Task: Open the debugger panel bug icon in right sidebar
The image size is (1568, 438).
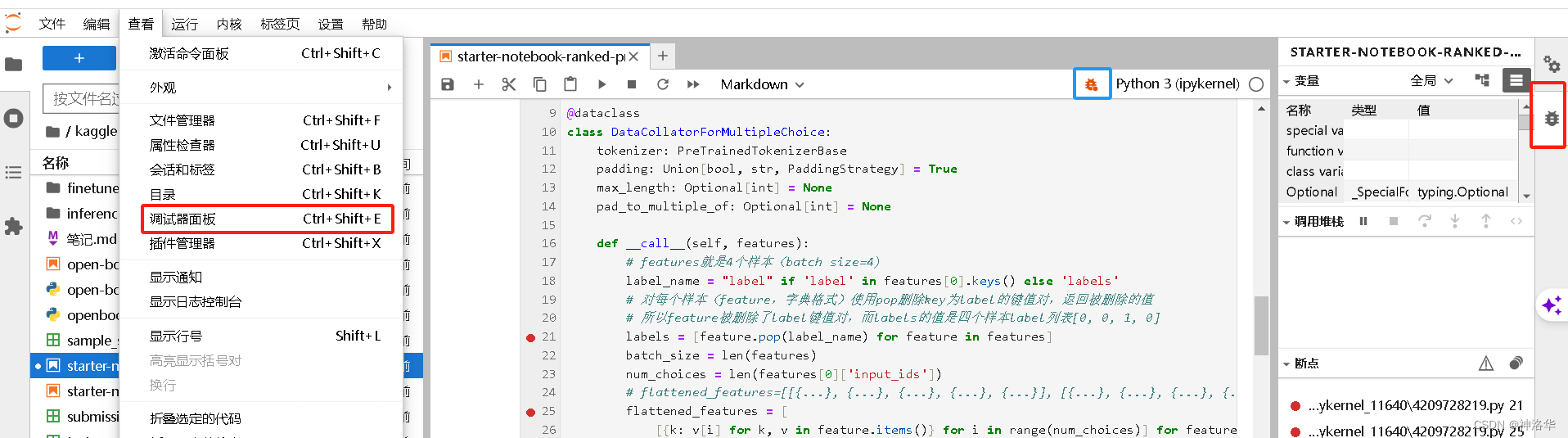Action: (x=1552, y=119)
